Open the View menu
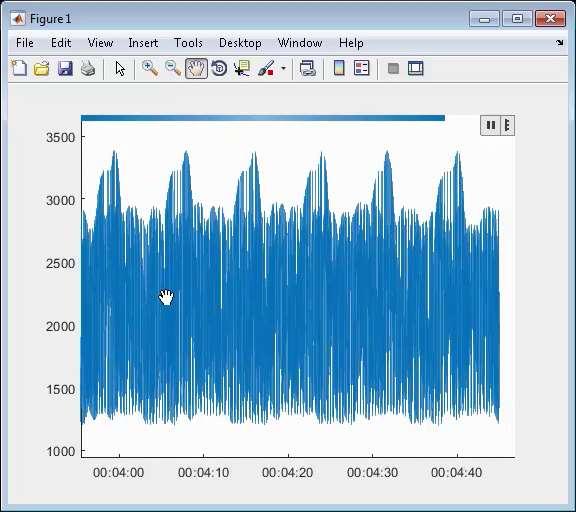This screenshot has width=576, height=512. click(100, 43)
